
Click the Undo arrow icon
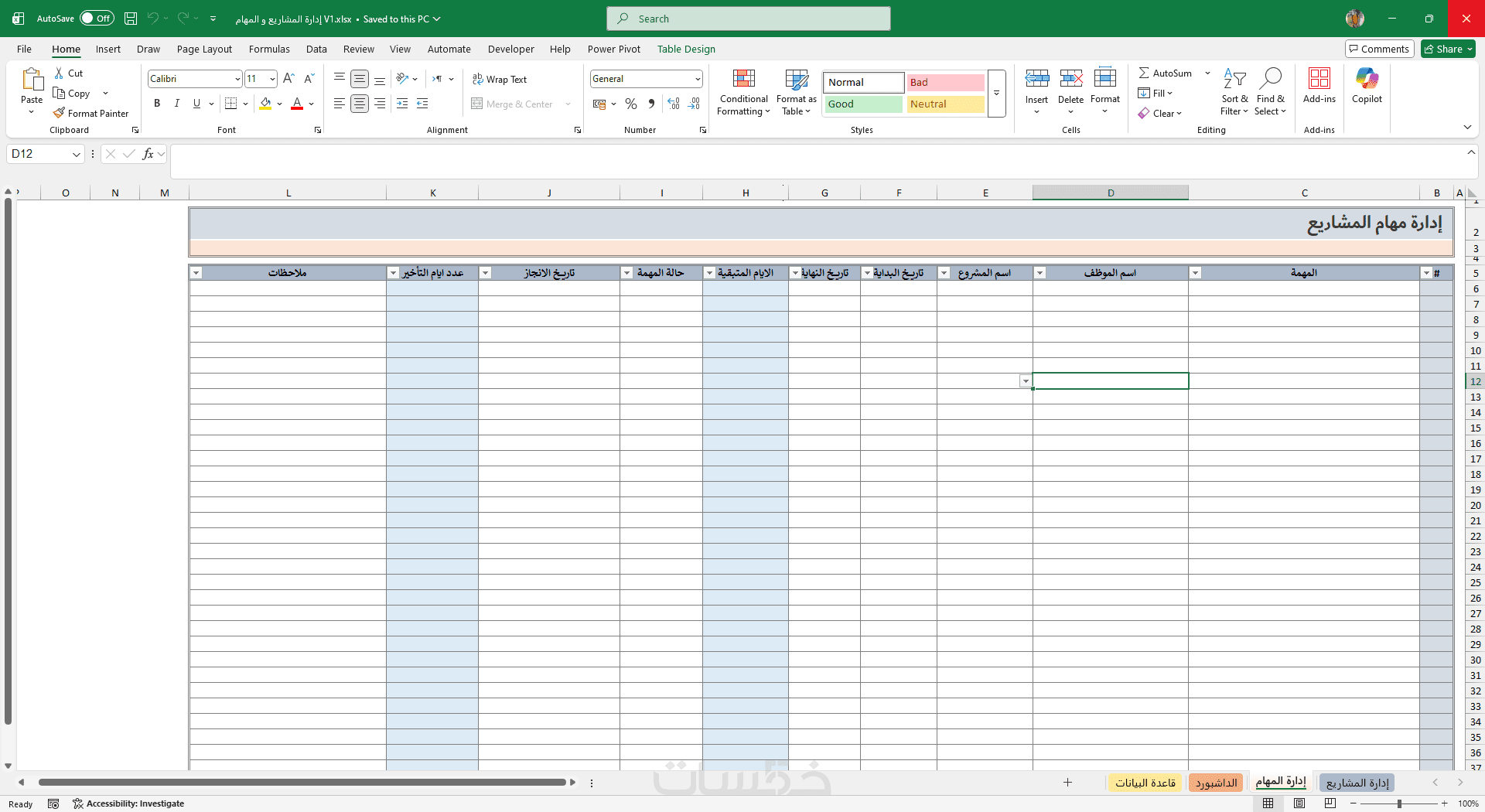tap(153, 19)
